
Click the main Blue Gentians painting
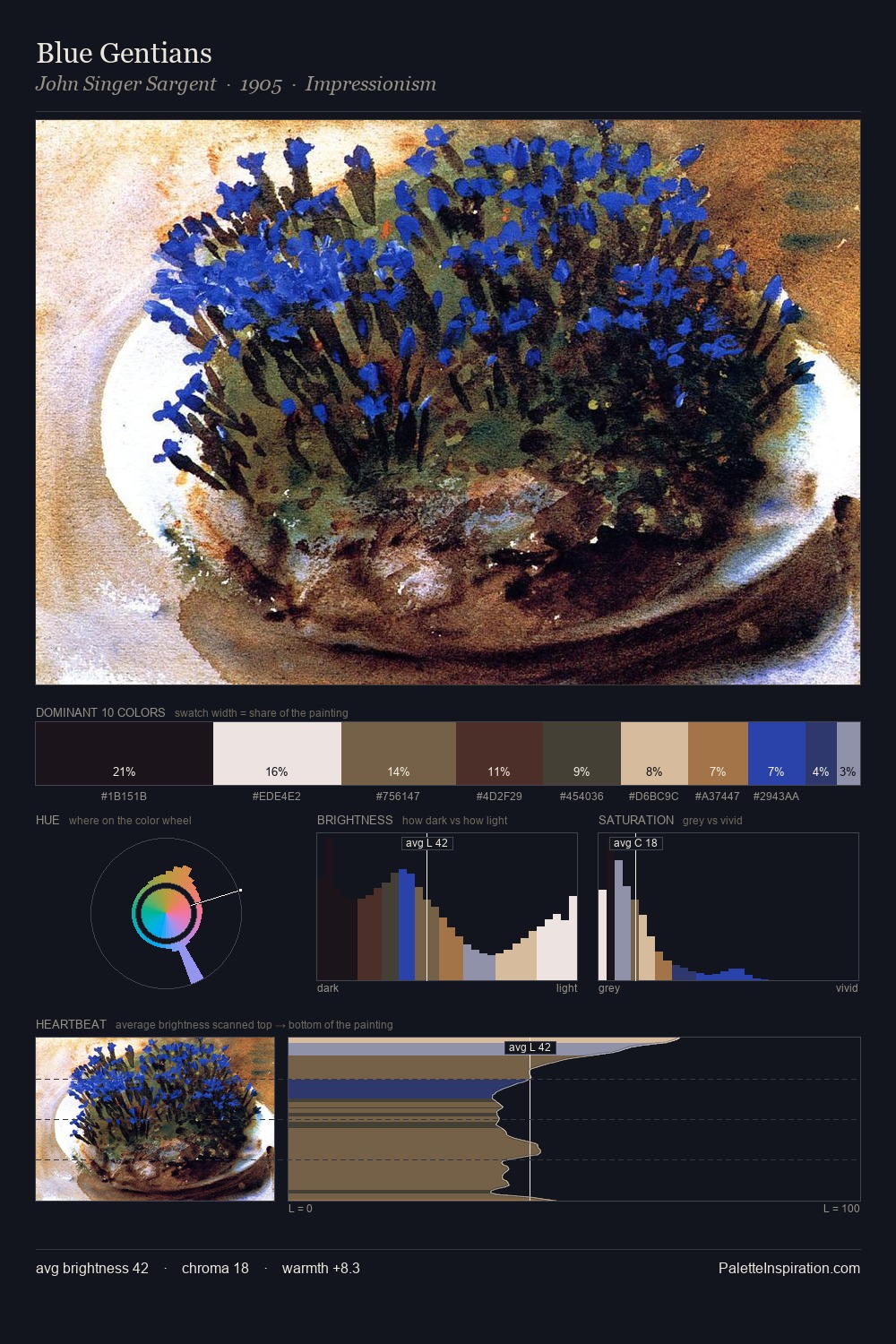point(448,402)
